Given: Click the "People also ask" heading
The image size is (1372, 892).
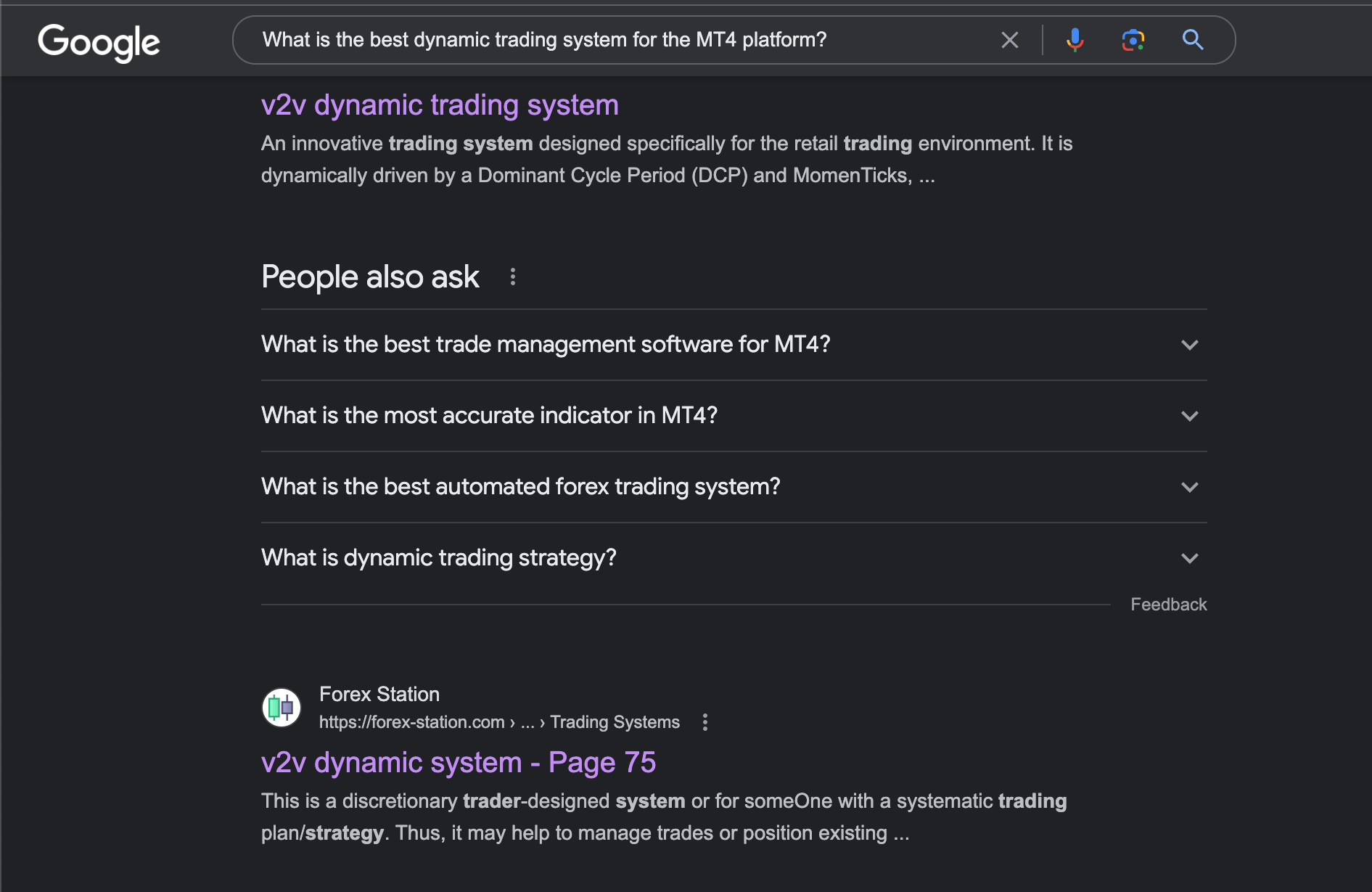Looking at the screenshot, I should [x=370, y=277].
